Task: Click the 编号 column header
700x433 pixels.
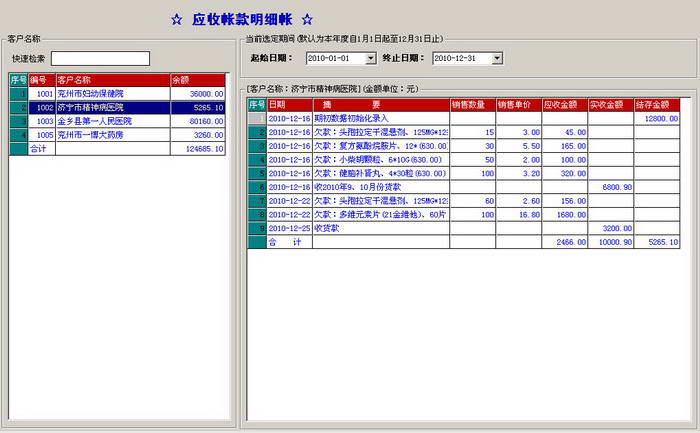Action: 42,80
